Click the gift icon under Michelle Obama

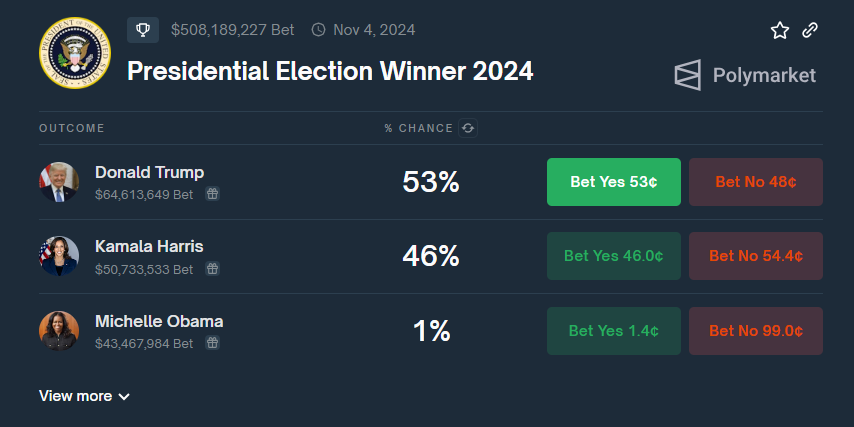click(x=212, y=343)
